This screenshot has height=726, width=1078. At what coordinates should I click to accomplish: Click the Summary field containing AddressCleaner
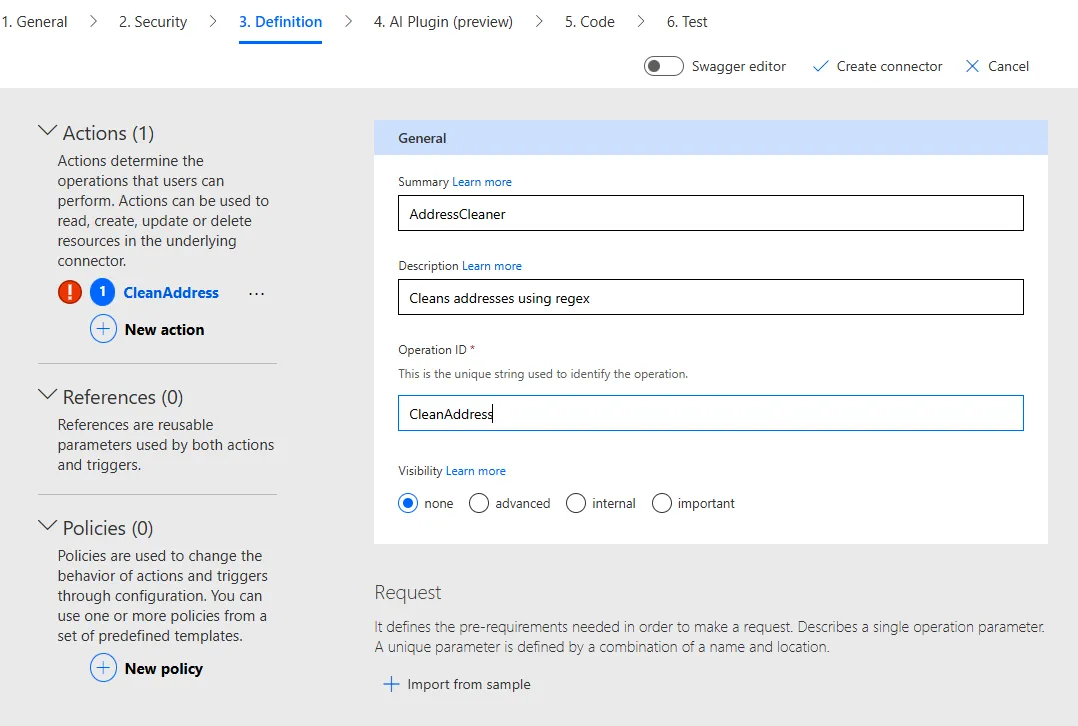711,213
